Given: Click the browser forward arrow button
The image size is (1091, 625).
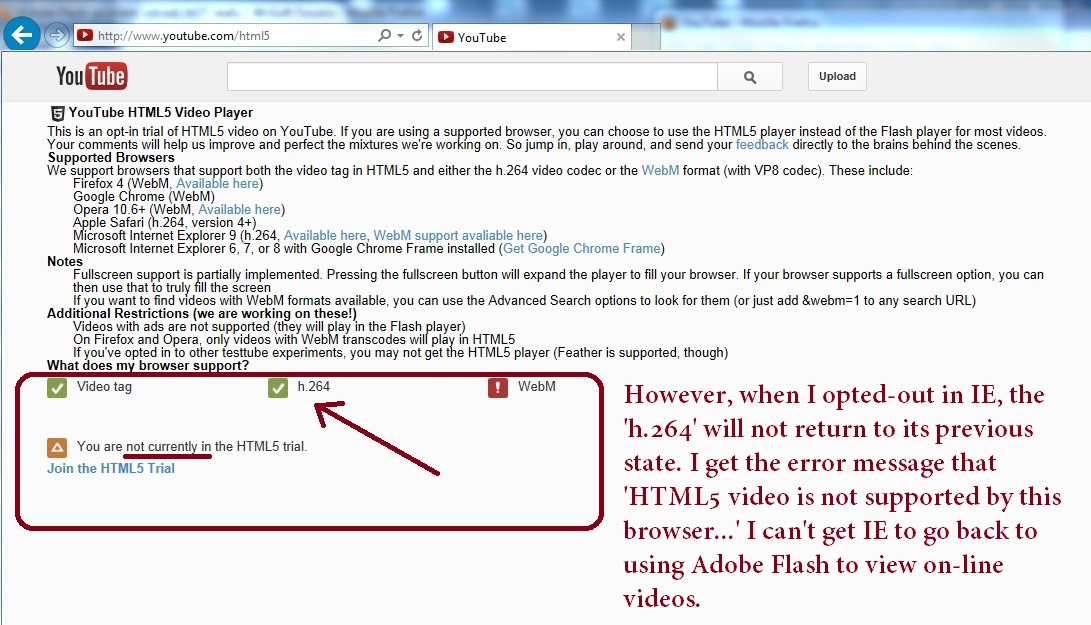Looking at the screenshot, I should click(56, 35).
